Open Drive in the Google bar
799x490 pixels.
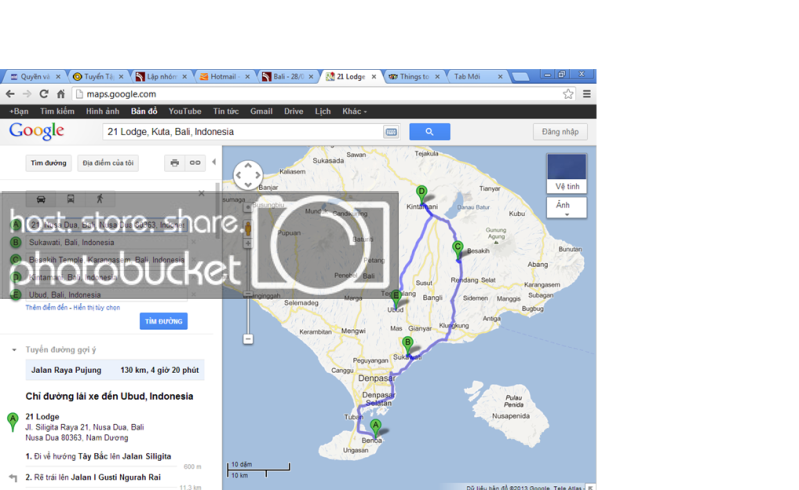pos(294,111)
